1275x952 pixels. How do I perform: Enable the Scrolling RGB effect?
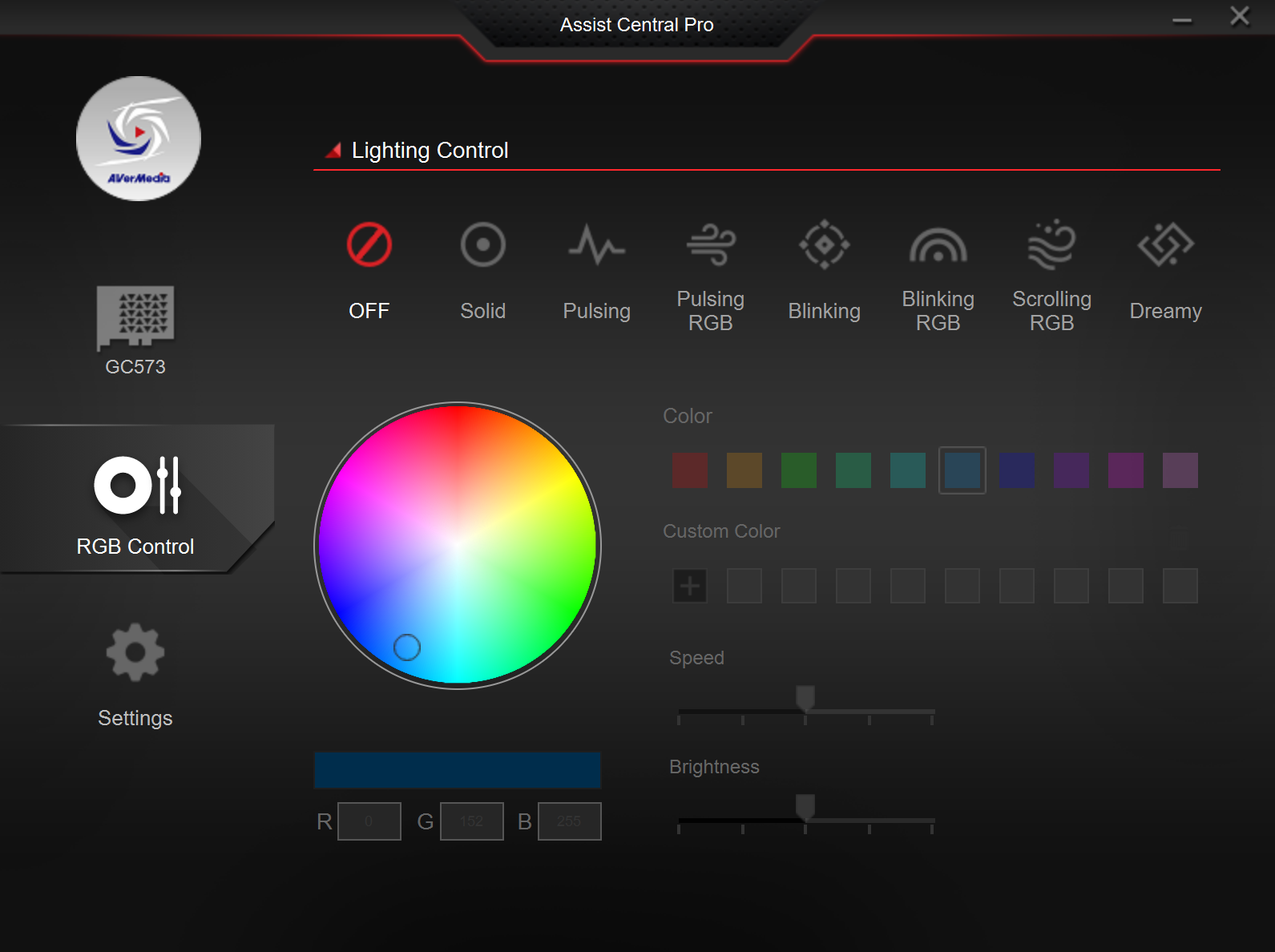pos(1051,245)
